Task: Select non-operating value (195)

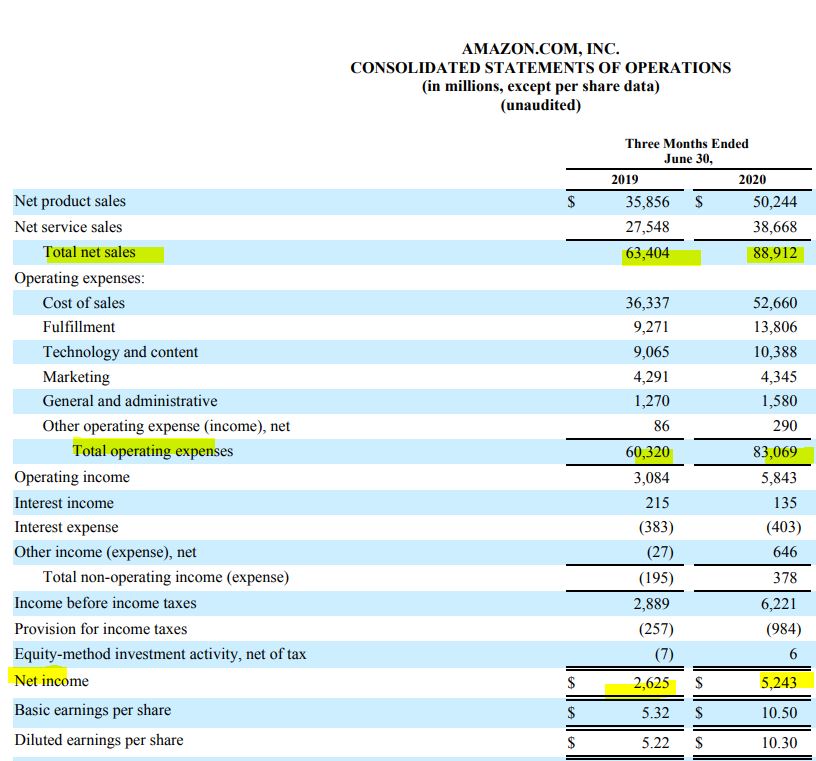Action: click(656, 578)
